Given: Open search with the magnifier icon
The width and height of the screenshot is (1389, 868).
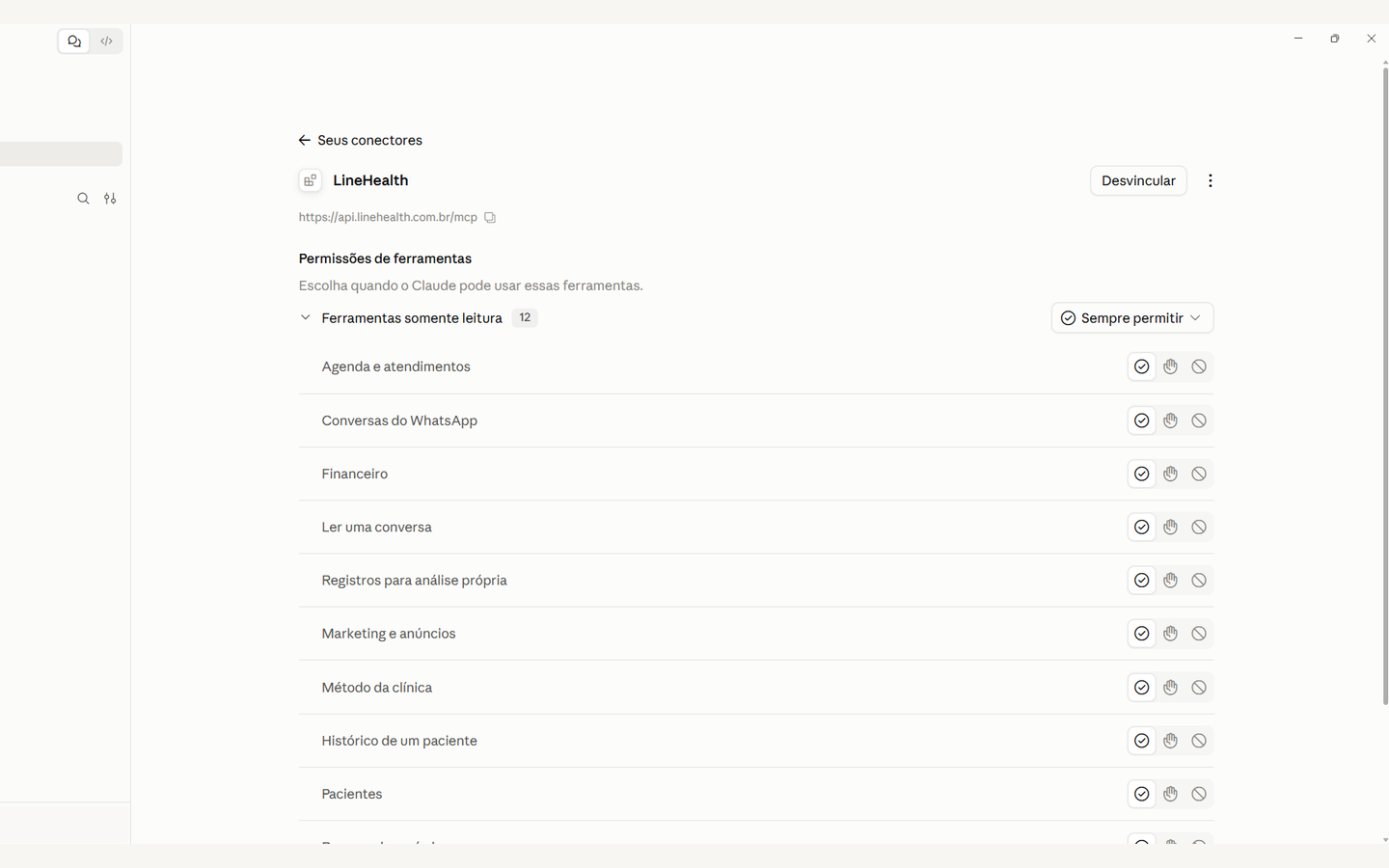Looking at the screenshot, I should click(83, 199).
